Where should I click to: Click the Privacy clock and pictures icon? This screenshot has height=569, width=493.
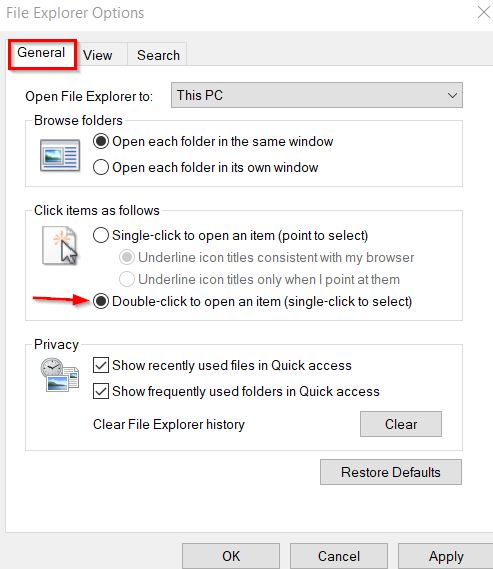[60, 374]
